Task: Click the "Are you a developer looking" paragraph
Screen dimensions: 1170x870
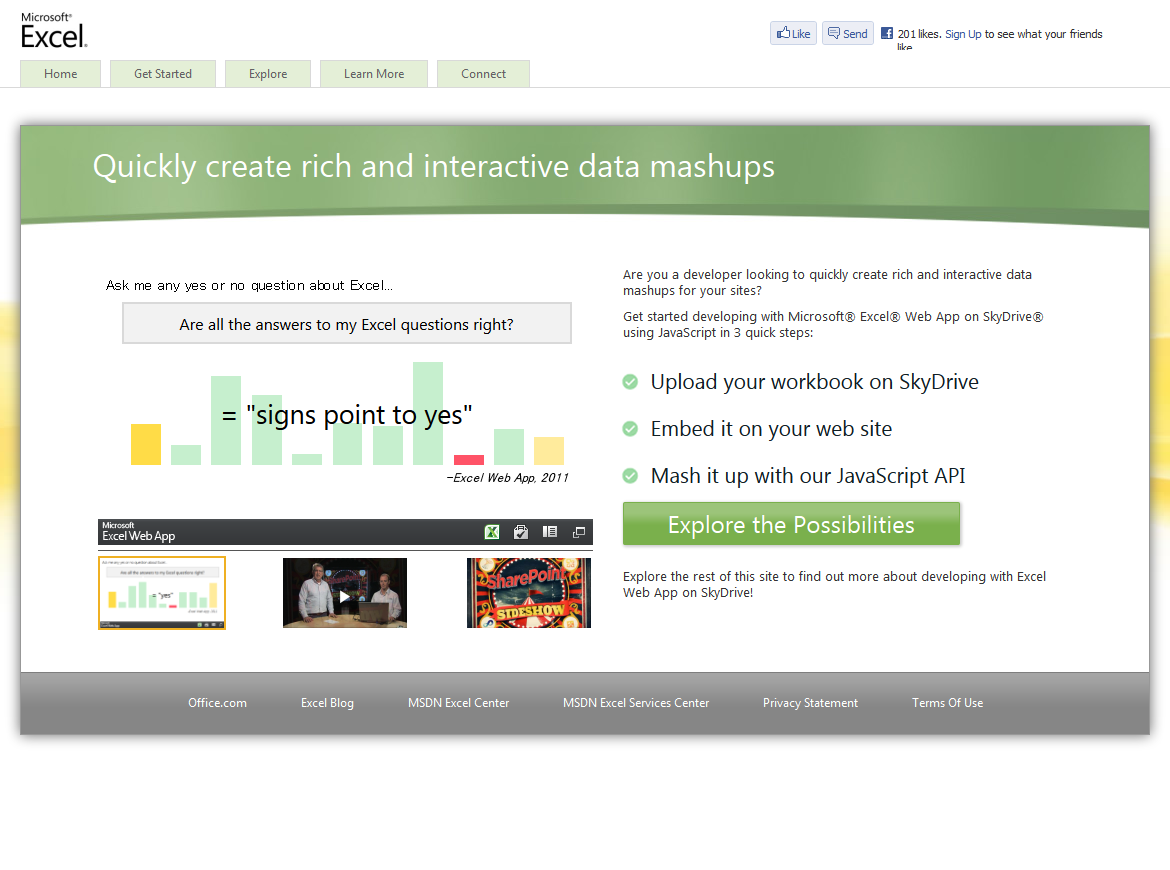Action: click(x=828, y=283)
